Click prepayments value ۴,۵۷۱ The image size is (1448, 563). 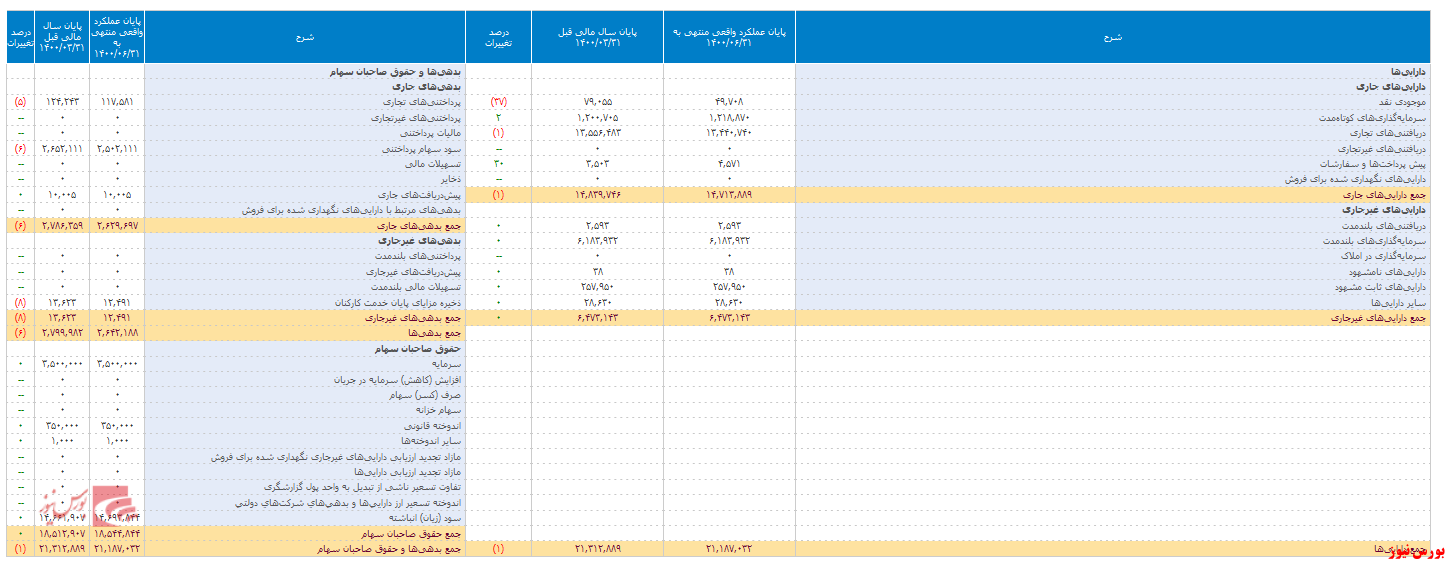(x=729, y=163)
